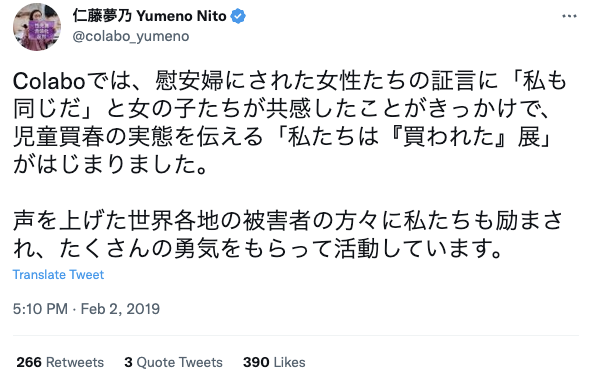
Task: View the 266 Retweets list
Action: click(60, 362)
